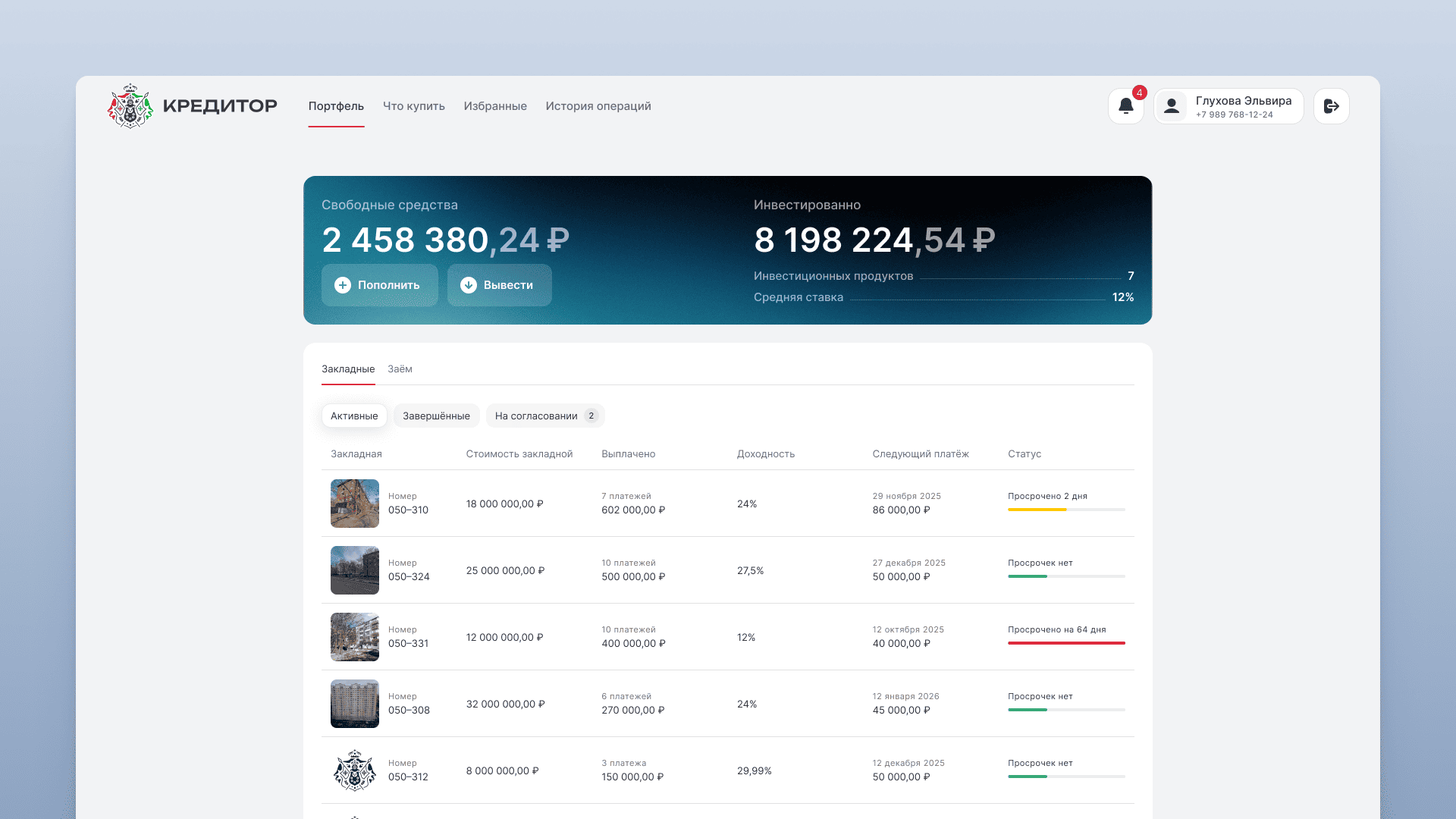Viewport: 1456px width, 819px height.
Task: Select the Завершённые filter
Action: pos(436,416)
